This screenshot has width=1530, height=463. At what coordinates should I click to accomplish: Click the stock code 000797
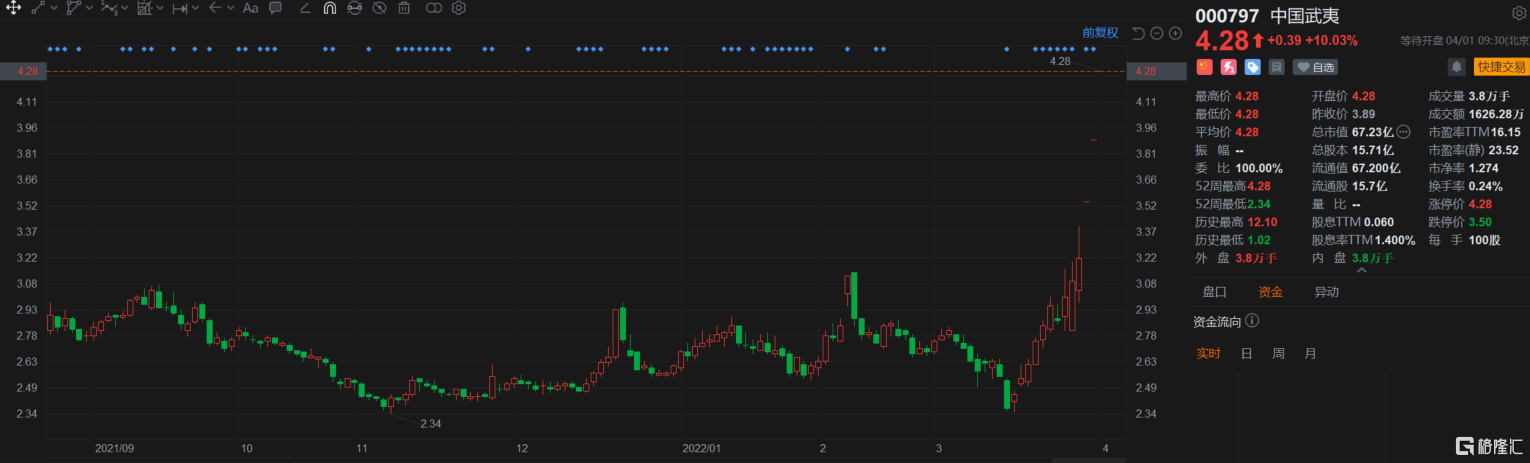(1228, 15)
